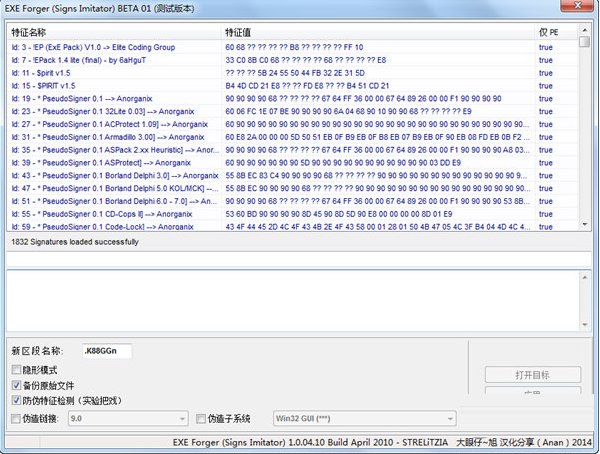Close the EXE Forger window
The width and height of the screenshot is (600, 454).
click(578, 5)
